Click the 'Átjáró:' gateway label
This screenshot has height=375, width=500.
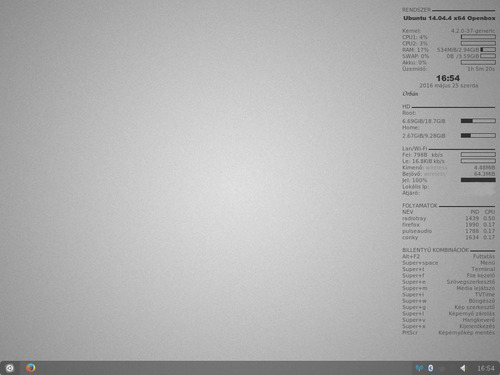411,193
